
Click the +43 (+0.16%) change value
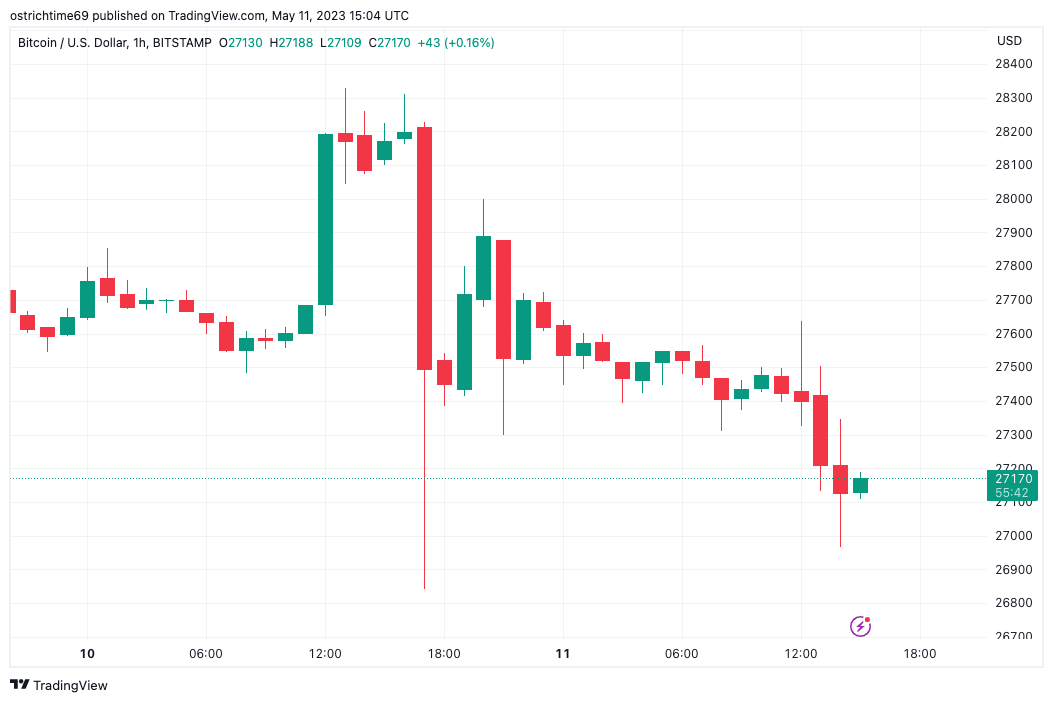pos(456,43)
